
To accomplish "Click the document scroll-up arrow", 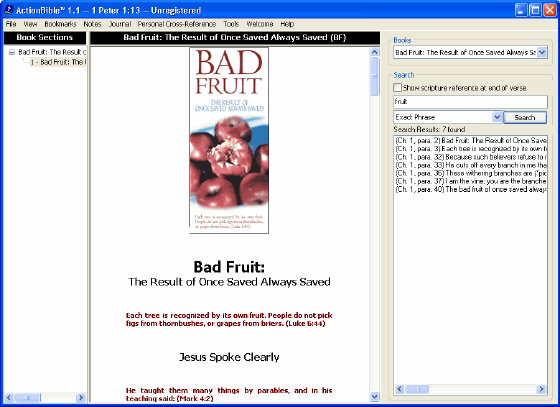I will pos(375,52).
